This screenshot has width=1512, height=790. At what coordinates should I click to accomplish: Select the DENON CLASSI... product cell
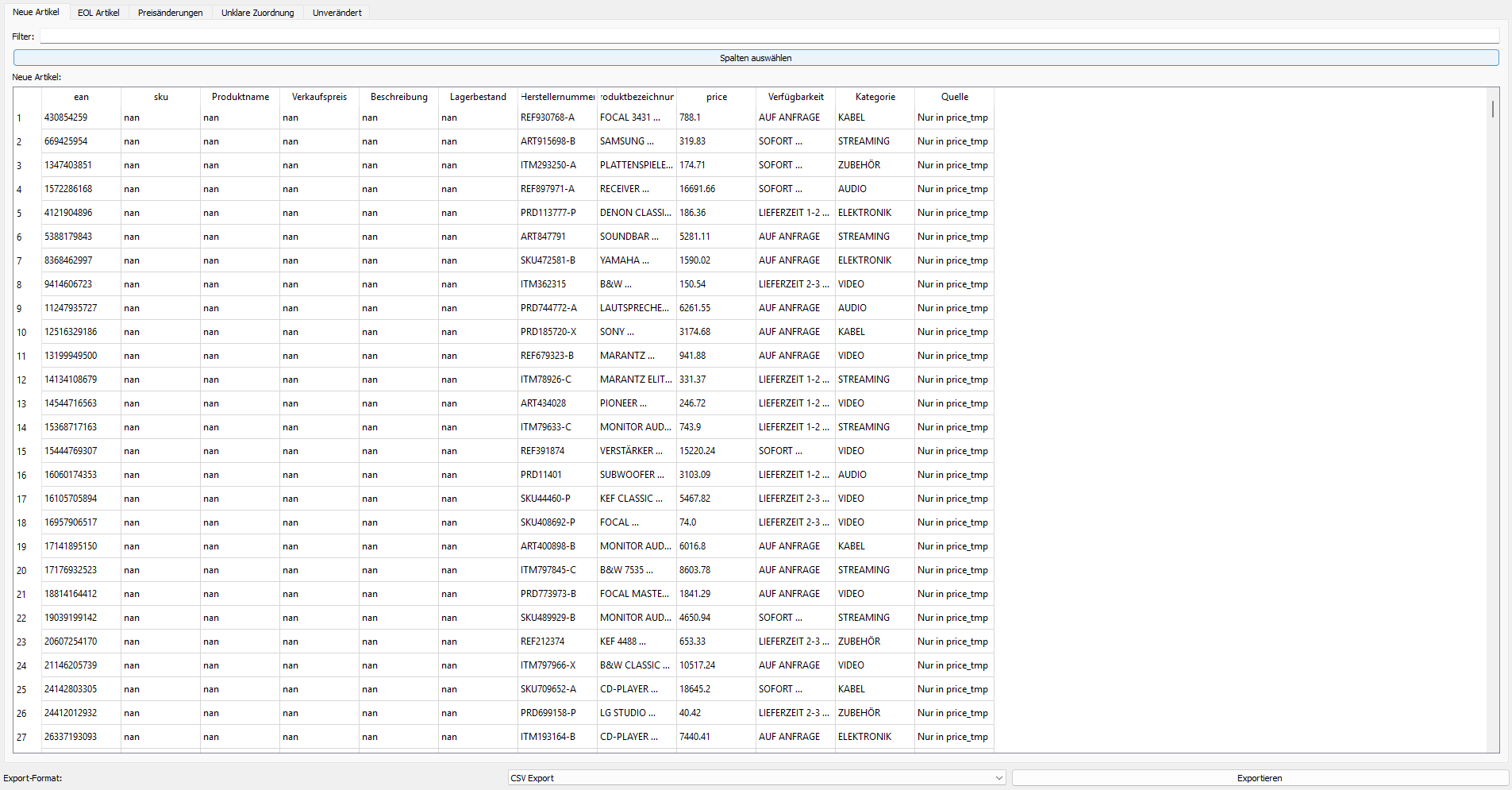635,213
